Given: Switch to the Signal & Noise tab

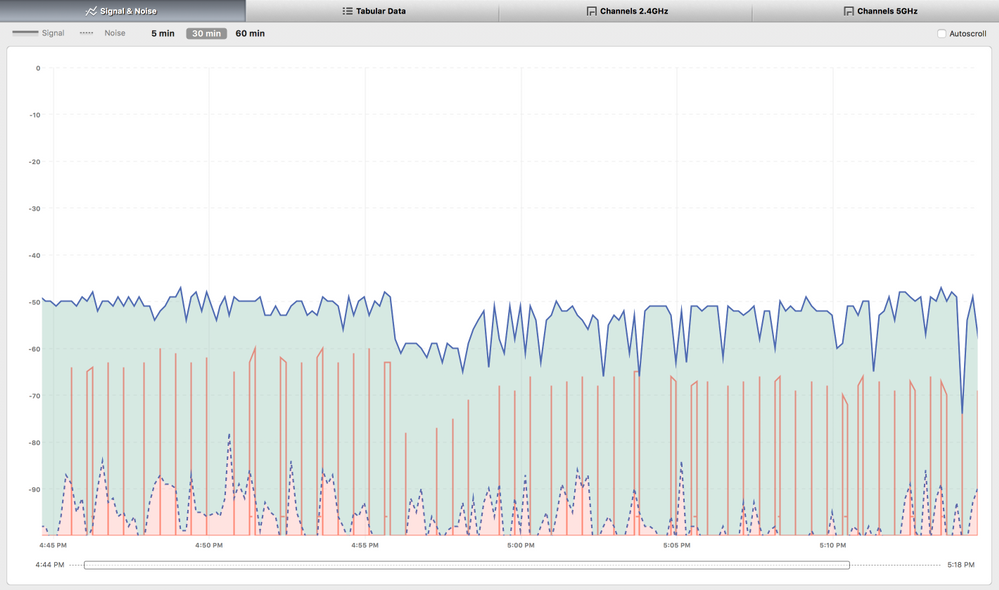Looking at the screenshot, I should tap(122, 11).
